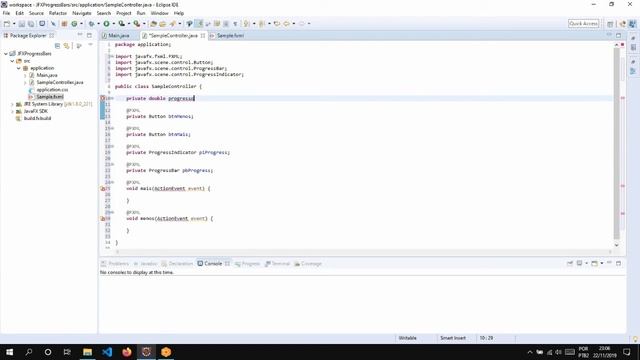640x360 pixels.
Task: Collapse the JFXProgressBars project node
Action: 6,53
